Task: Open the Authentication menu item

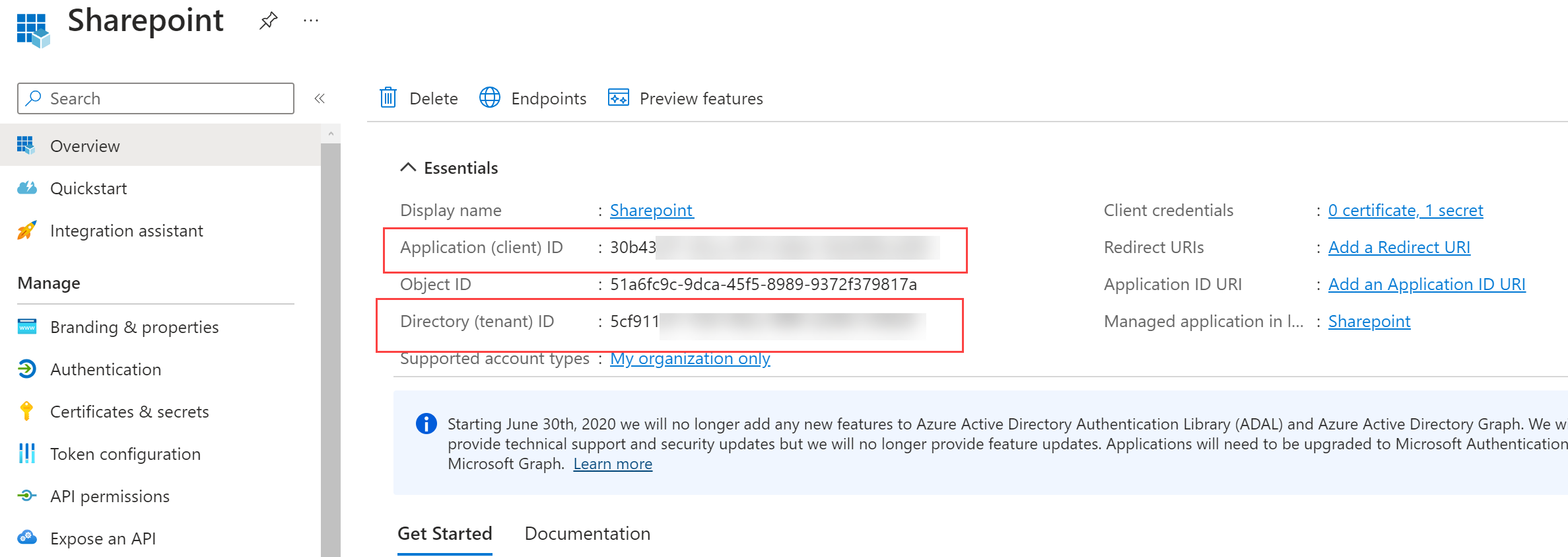Action: click(x=106, y=369)
